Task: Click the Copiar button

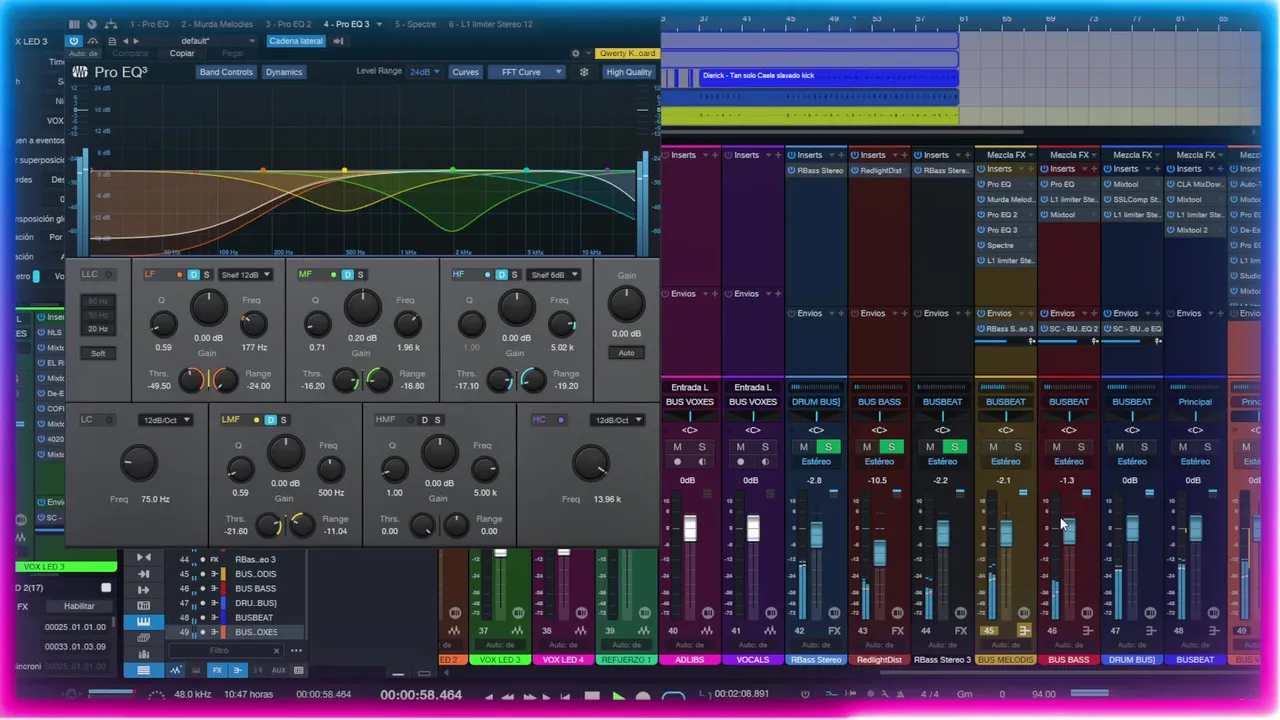Action: (x=182, y=53)
